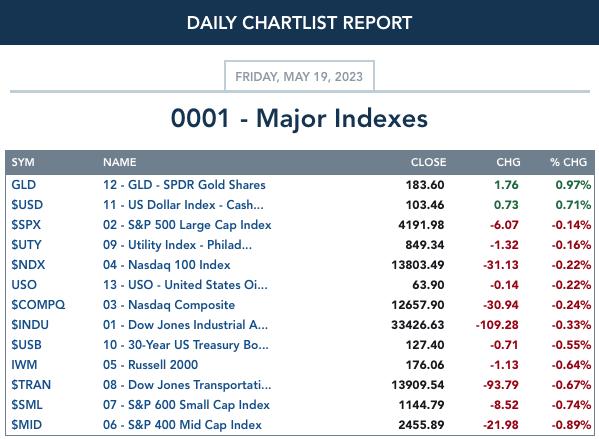Screen dimensions: 599x439
Task: Sort table by % CHG header
Action: tap(568, 162)
